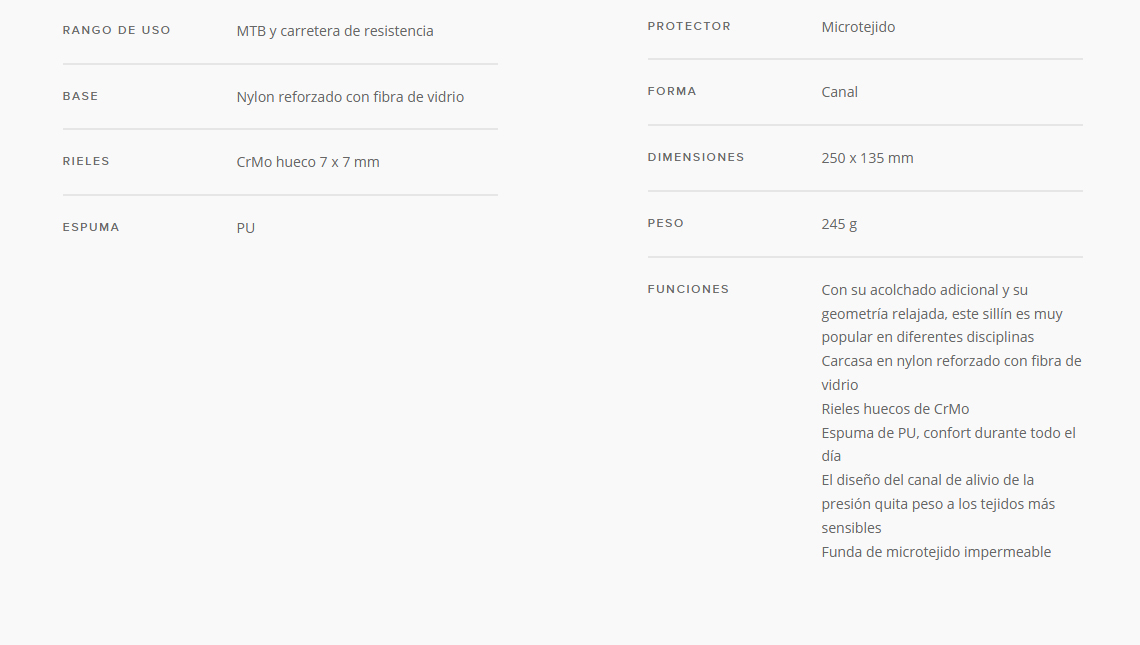1140x645 pixels.
Task: Click the PROTECTOR label
Action: 689,26
